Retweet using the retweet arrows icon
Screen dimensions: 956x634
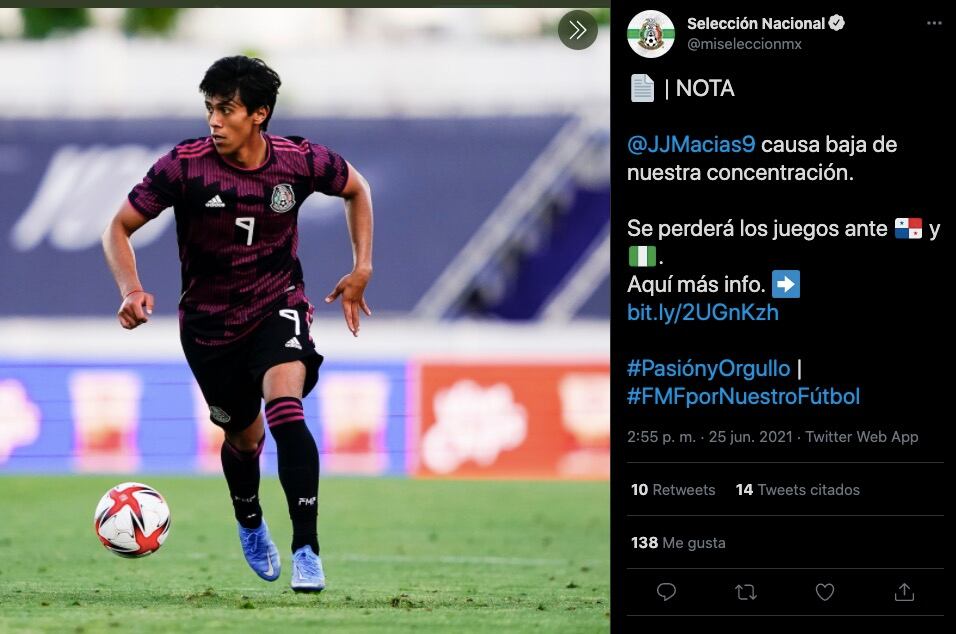point(746,592)
